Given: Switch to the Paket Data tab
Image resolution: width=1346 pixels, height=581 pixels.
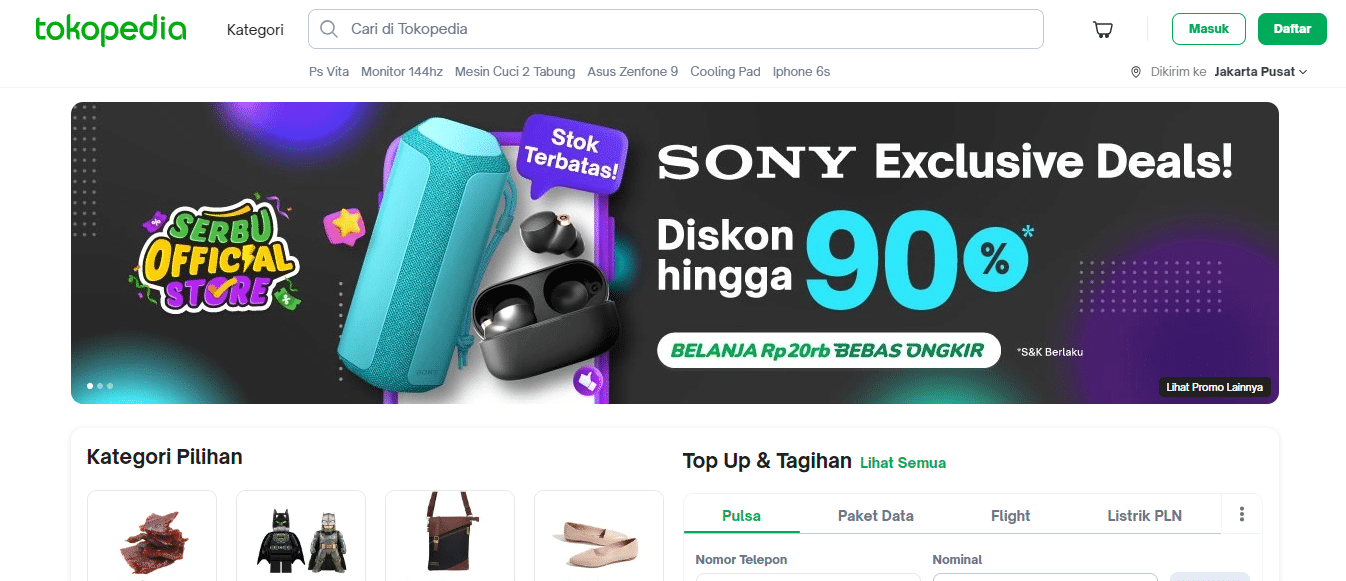Looking at the screenshot, I should pos(875,516).
